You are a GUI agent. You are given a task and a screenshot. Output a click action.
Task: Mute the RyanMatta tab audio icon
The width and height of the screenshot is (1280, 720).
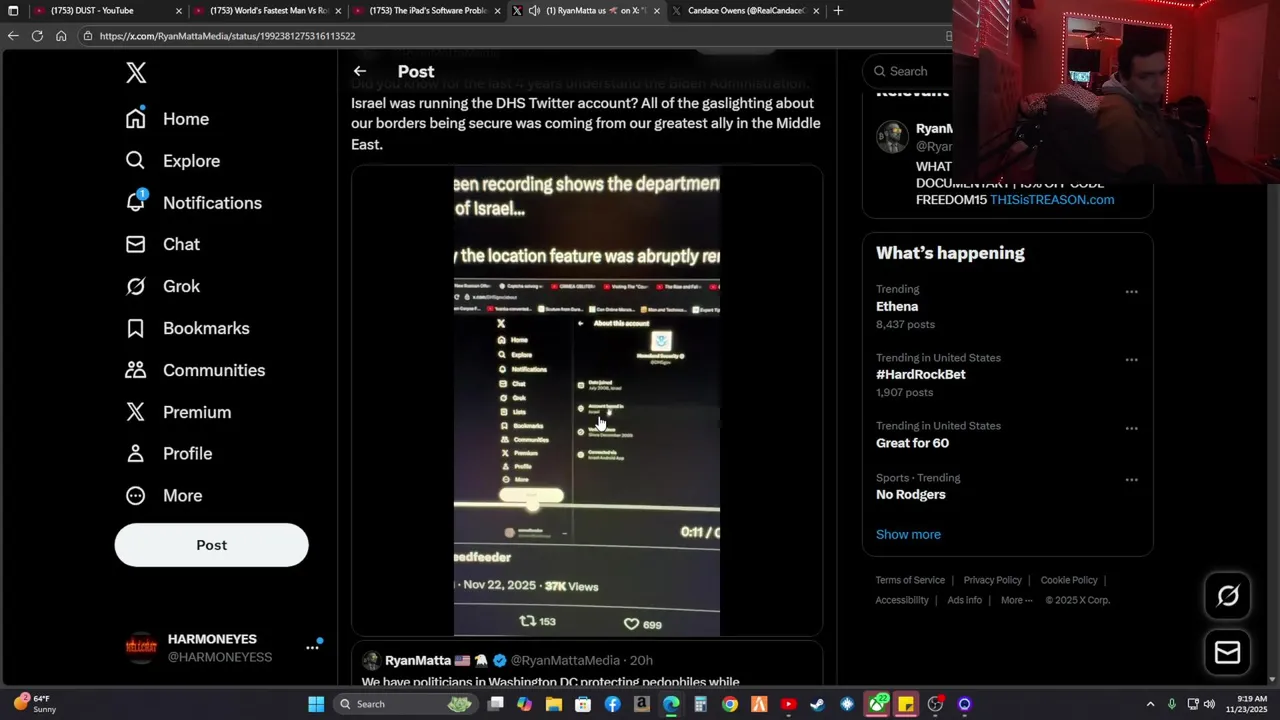click(535, 11)
